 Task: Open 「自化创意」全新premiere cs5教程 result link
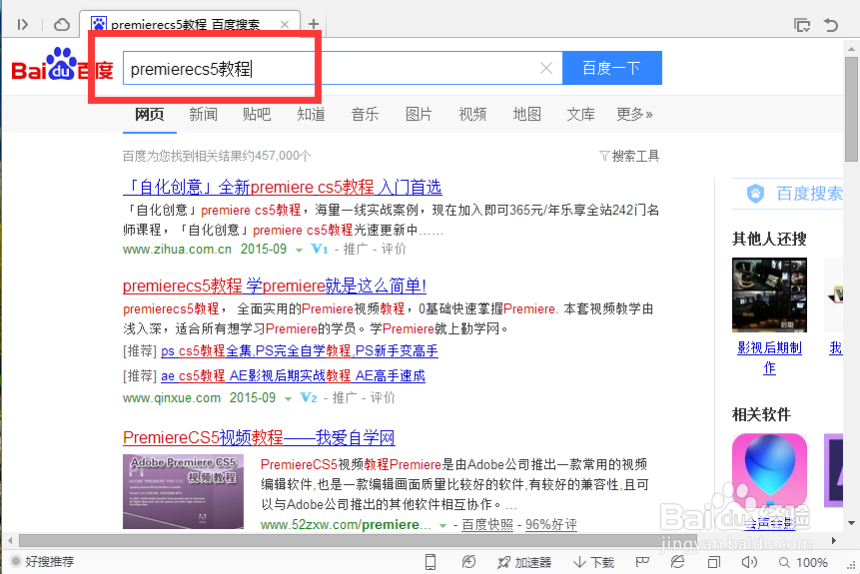[282, 187]
